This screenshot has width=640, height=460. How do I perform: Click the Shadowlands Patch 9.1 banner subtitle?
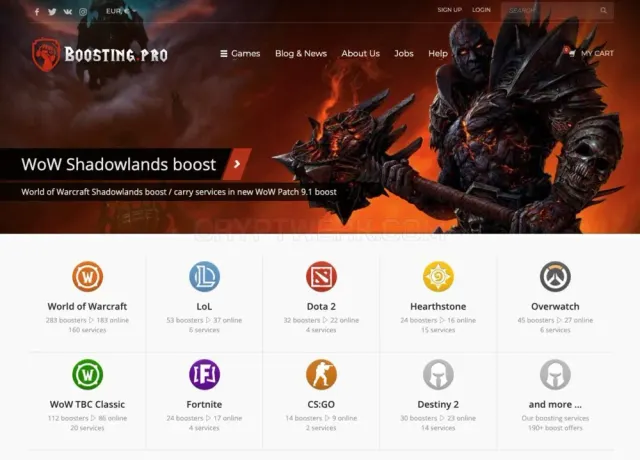point(179,192)
